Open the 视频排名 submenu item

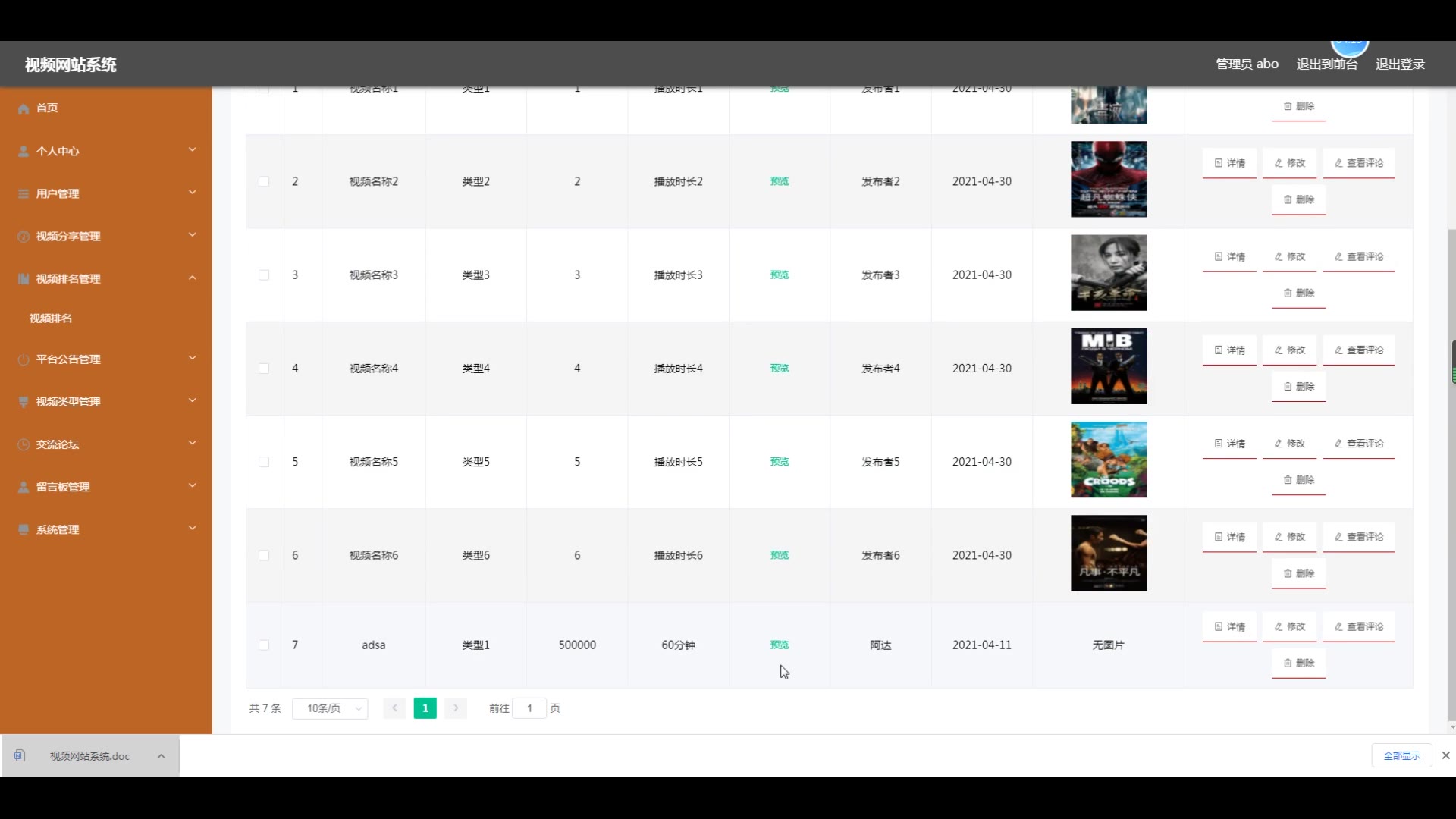[x=51, y=318]
